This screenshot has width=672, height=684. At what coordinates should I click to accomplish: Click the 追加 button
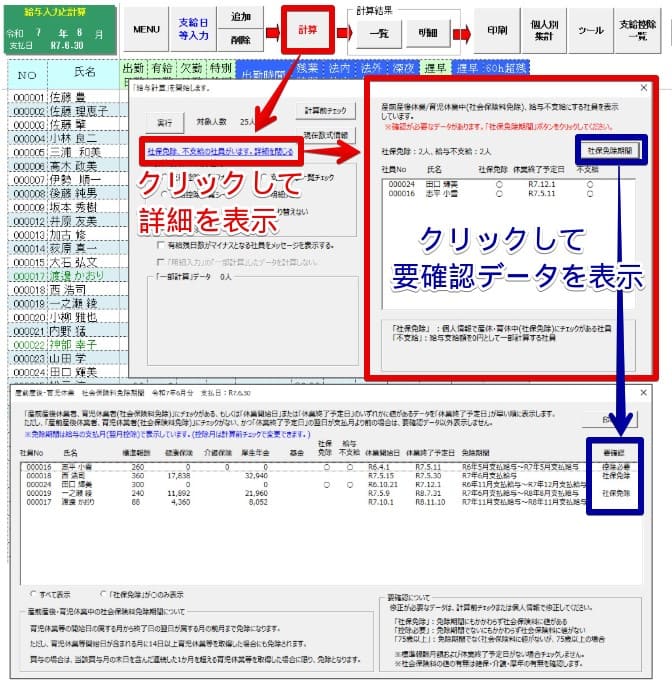(240, 17)
